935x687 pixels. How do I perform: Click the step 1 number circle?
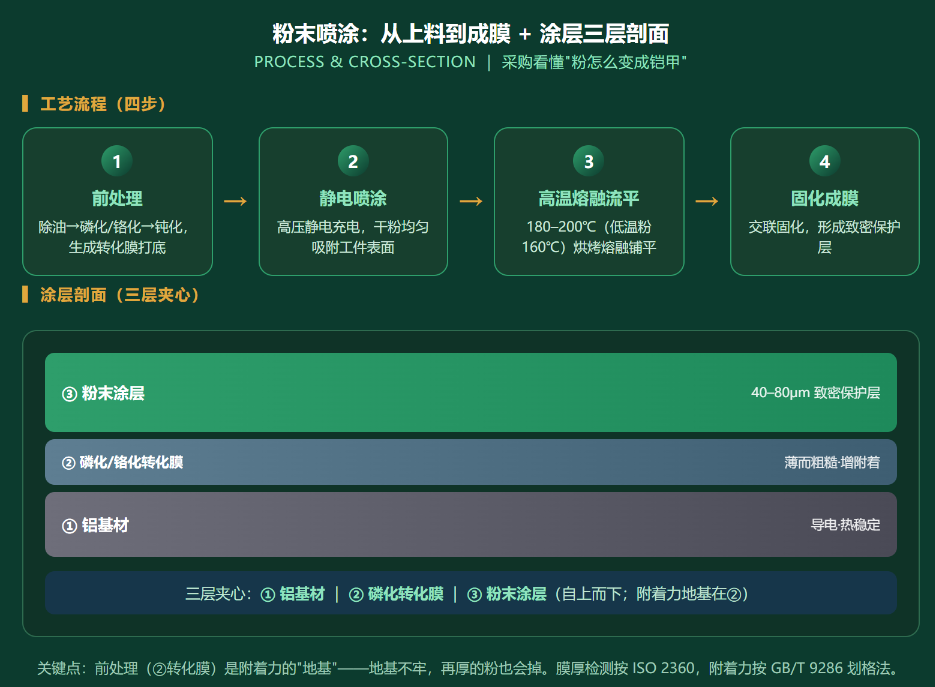(117, 161)
